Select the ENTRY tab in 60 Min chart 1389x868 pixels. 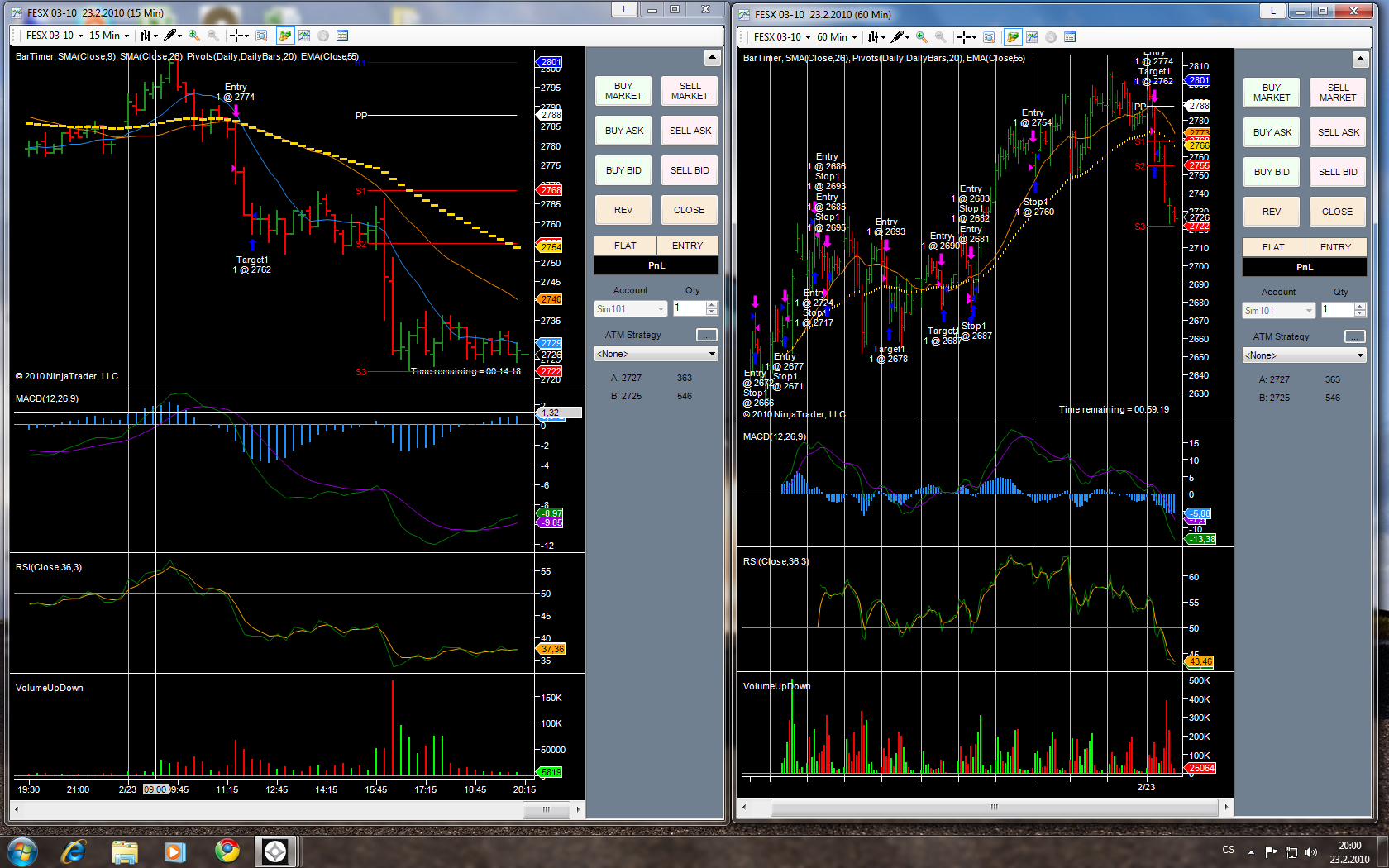point(1335,247)
